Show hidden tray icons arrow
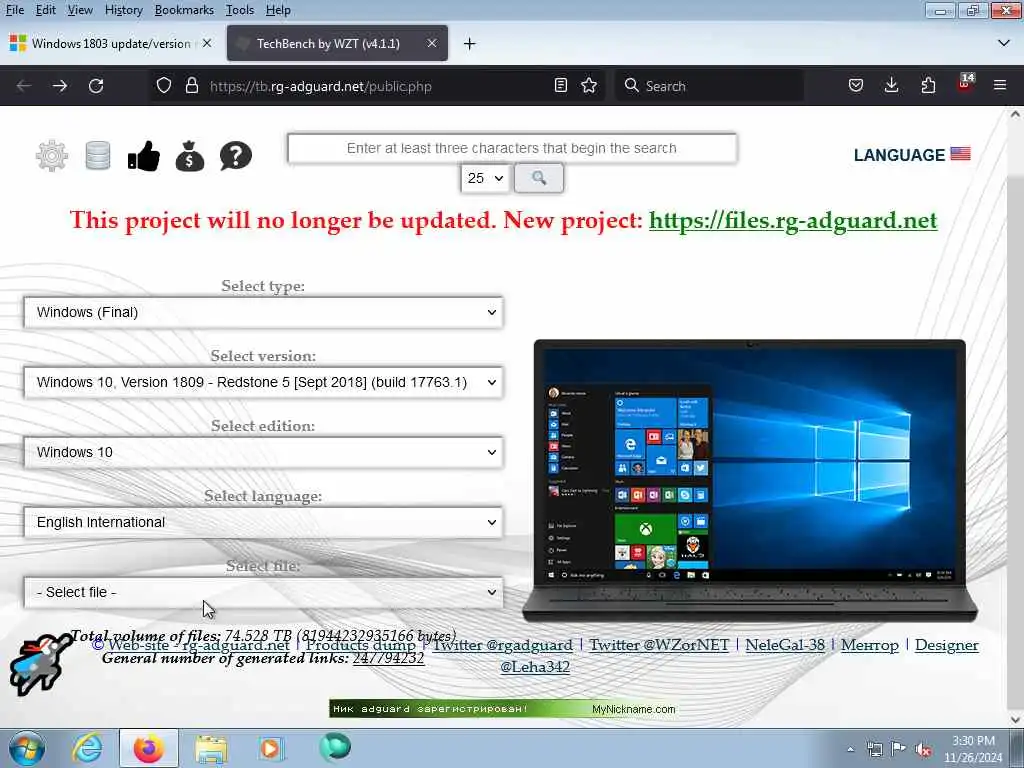This screenshot has width=1024, height=768. coord(850,750)
